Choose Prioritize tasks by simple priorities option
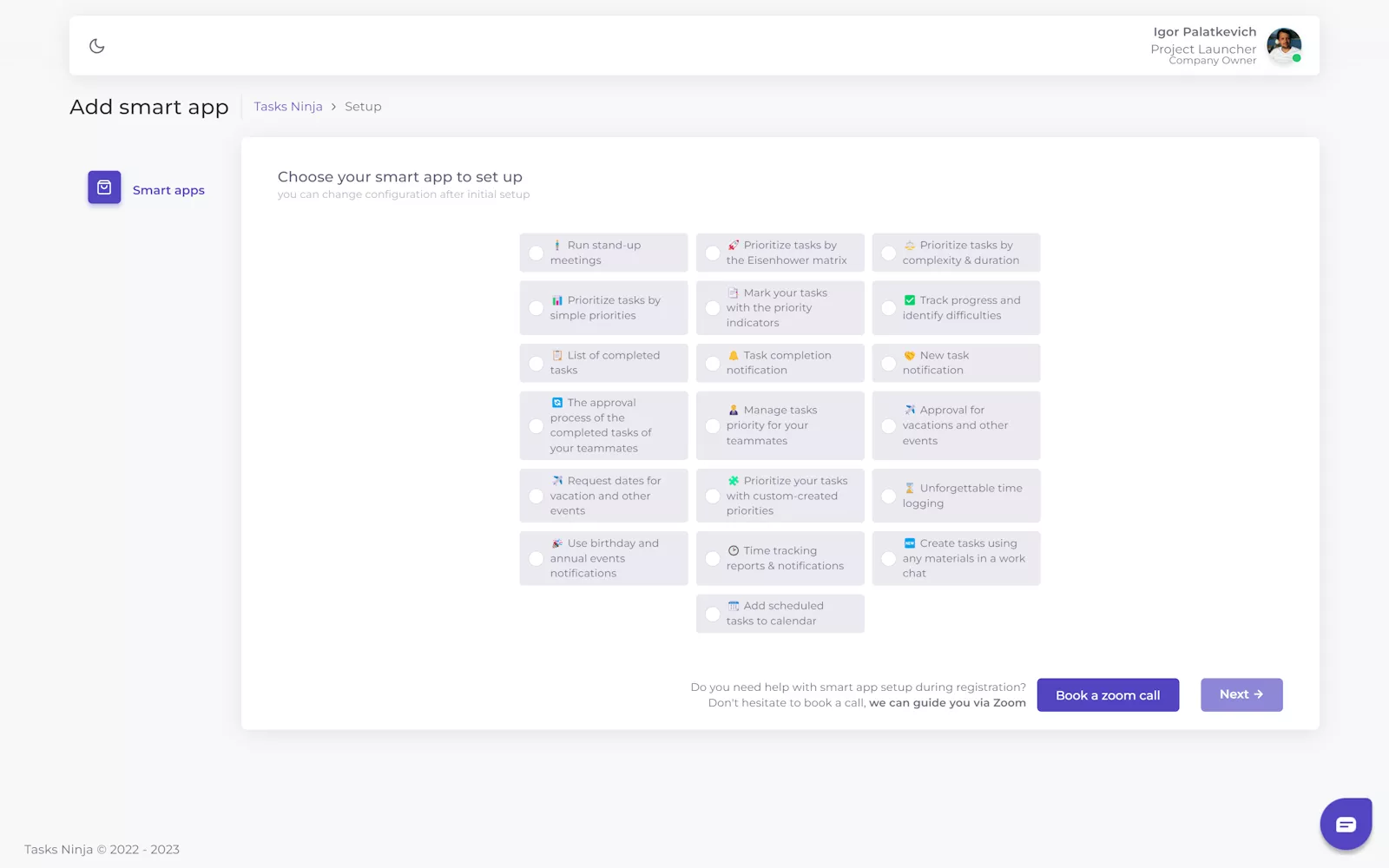1389x868 pixels. [604, 308]
